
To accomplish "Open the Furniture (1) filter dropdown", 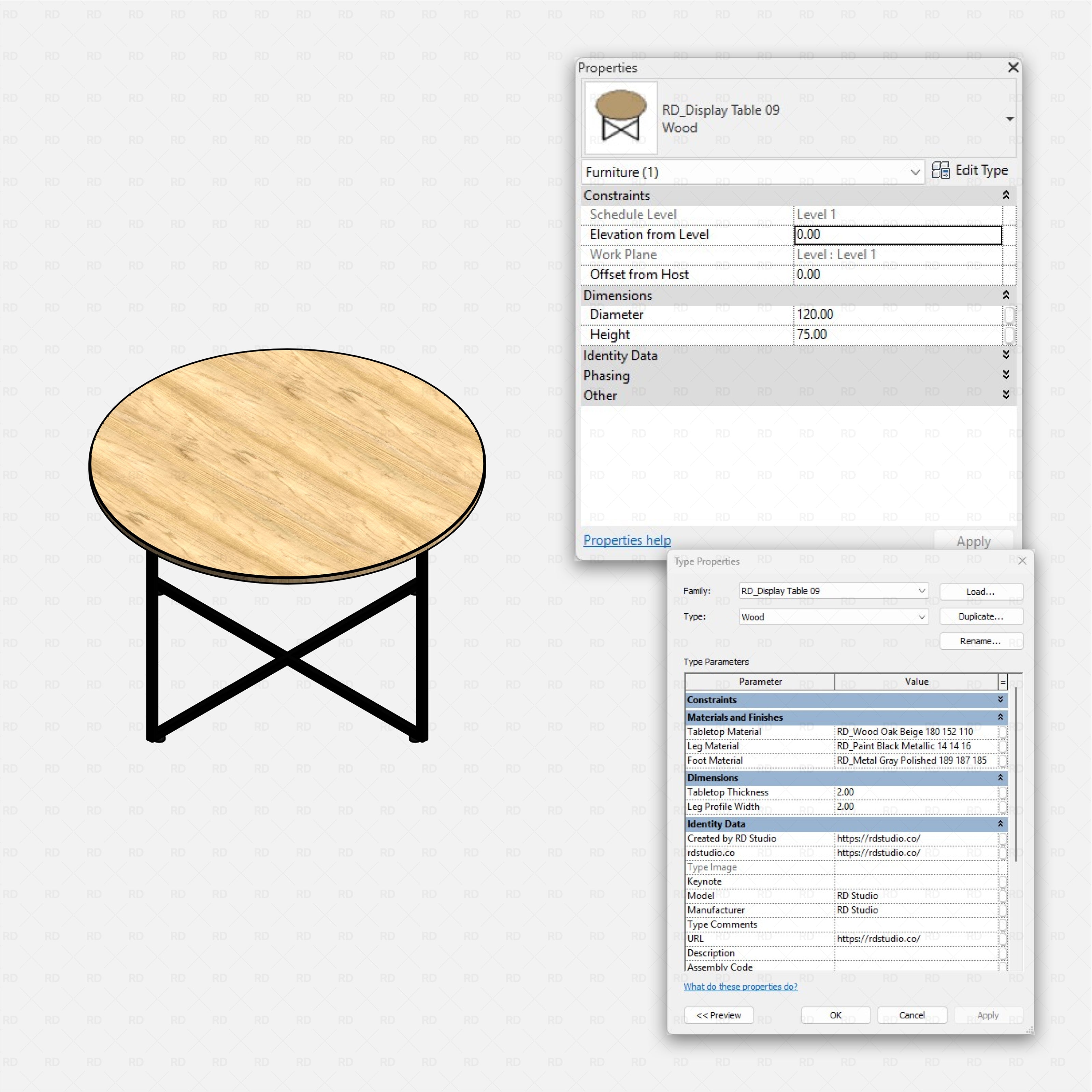I will tap(752, 172).
